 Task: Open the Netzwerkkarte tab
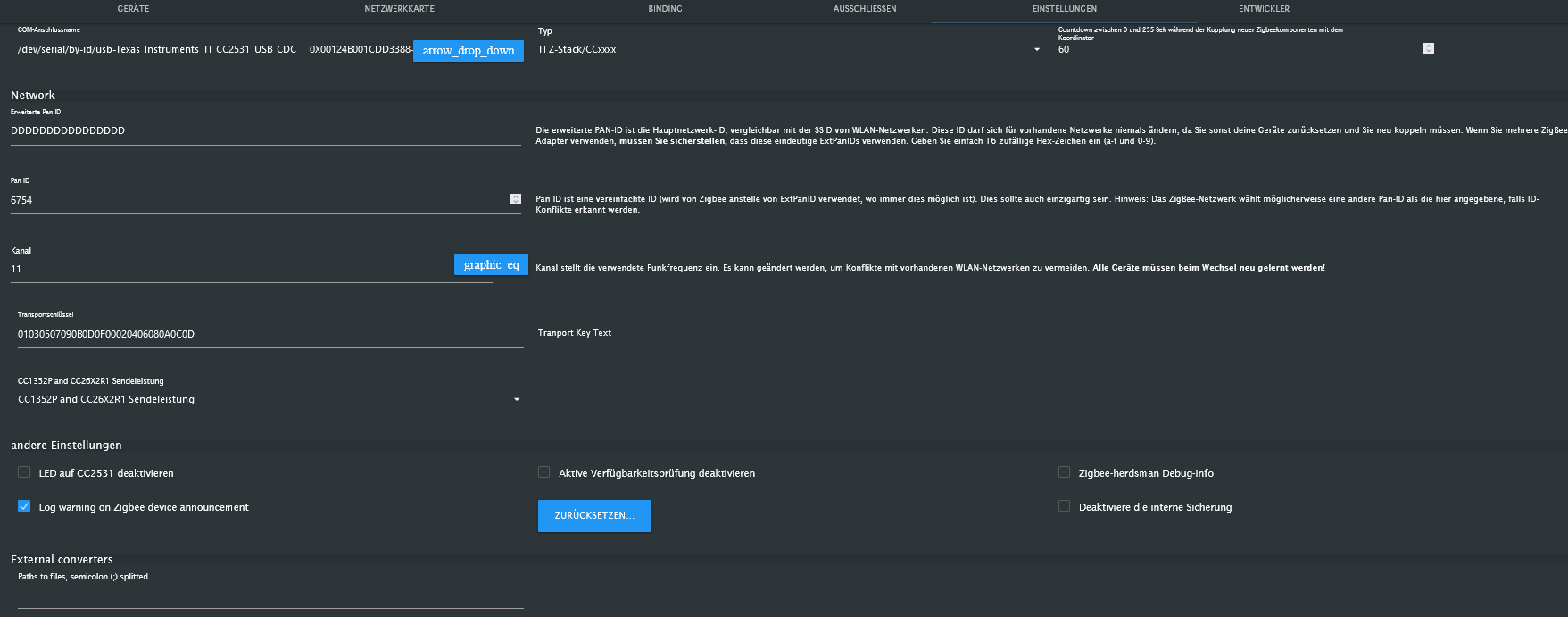click(399, 9)
